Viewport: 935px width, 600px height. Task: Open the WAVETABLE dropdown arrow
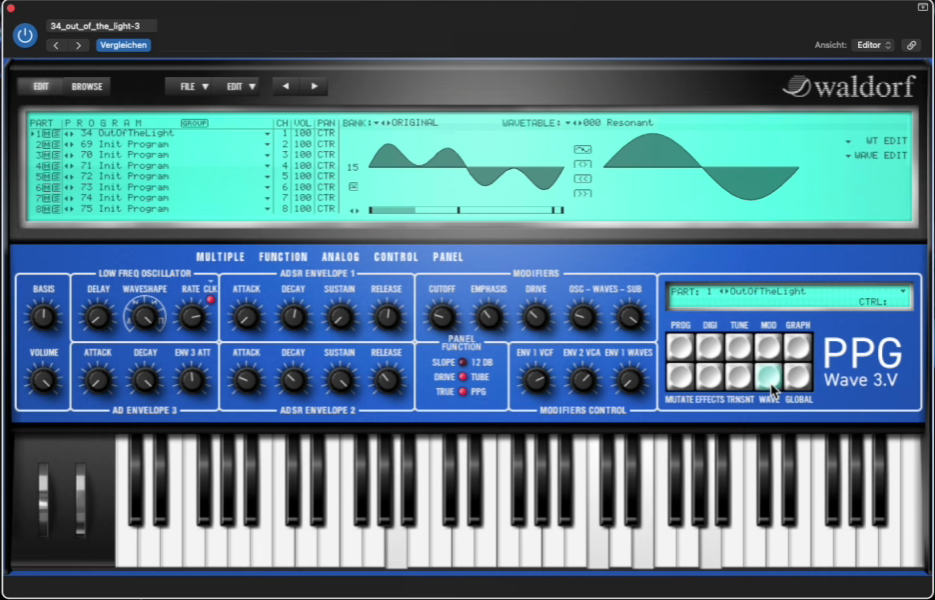[x=569, y=123]
